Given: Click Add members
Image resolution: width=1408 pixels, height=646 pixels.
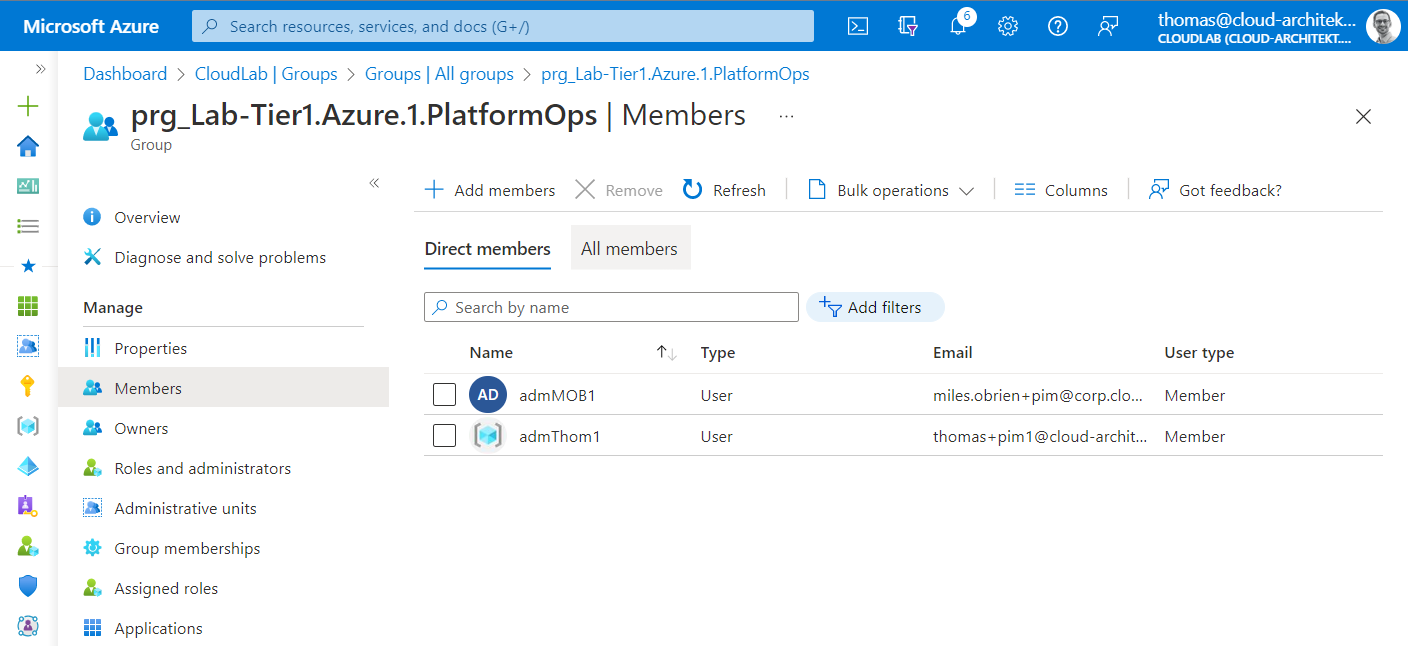Looking at the screenshot, I should 490,190.
